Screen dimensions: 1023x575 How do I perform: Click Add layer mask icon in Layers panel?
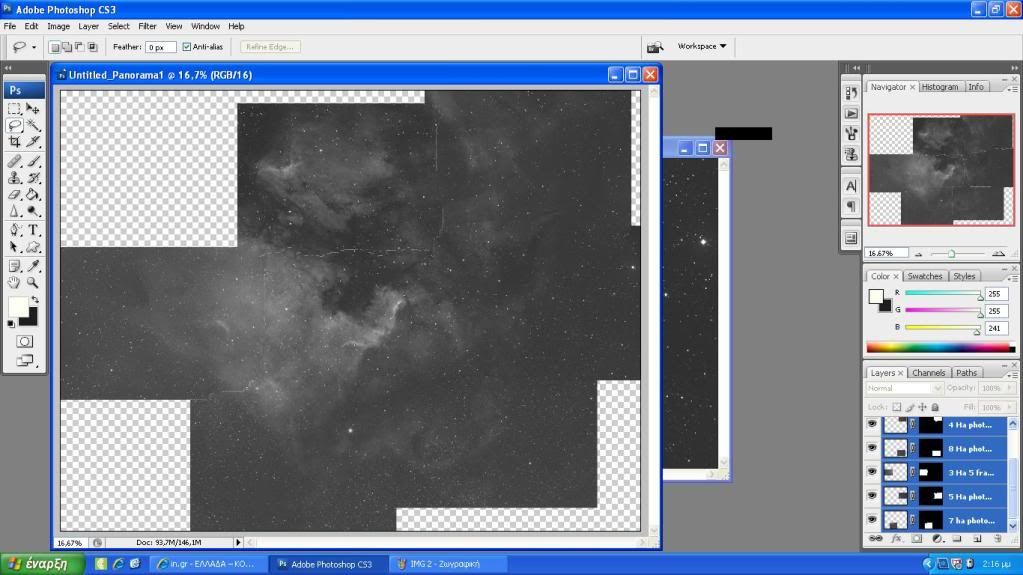[916, 538]
